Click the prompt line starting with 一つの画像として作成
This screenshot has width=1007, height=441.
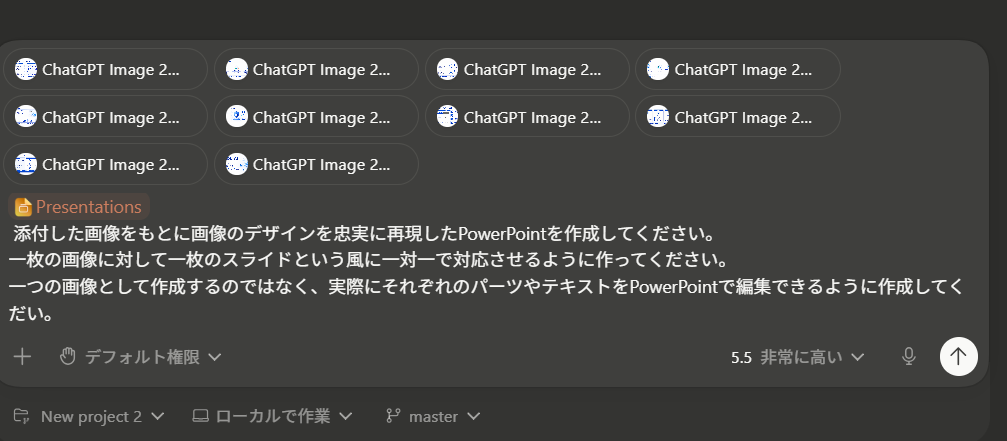[486, 287]
